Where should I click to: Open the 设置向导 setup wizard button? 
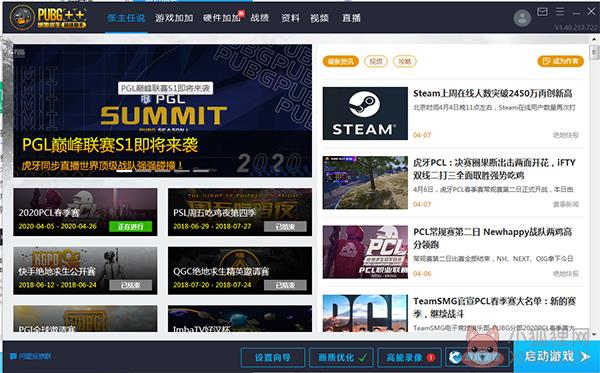(273, 358)
